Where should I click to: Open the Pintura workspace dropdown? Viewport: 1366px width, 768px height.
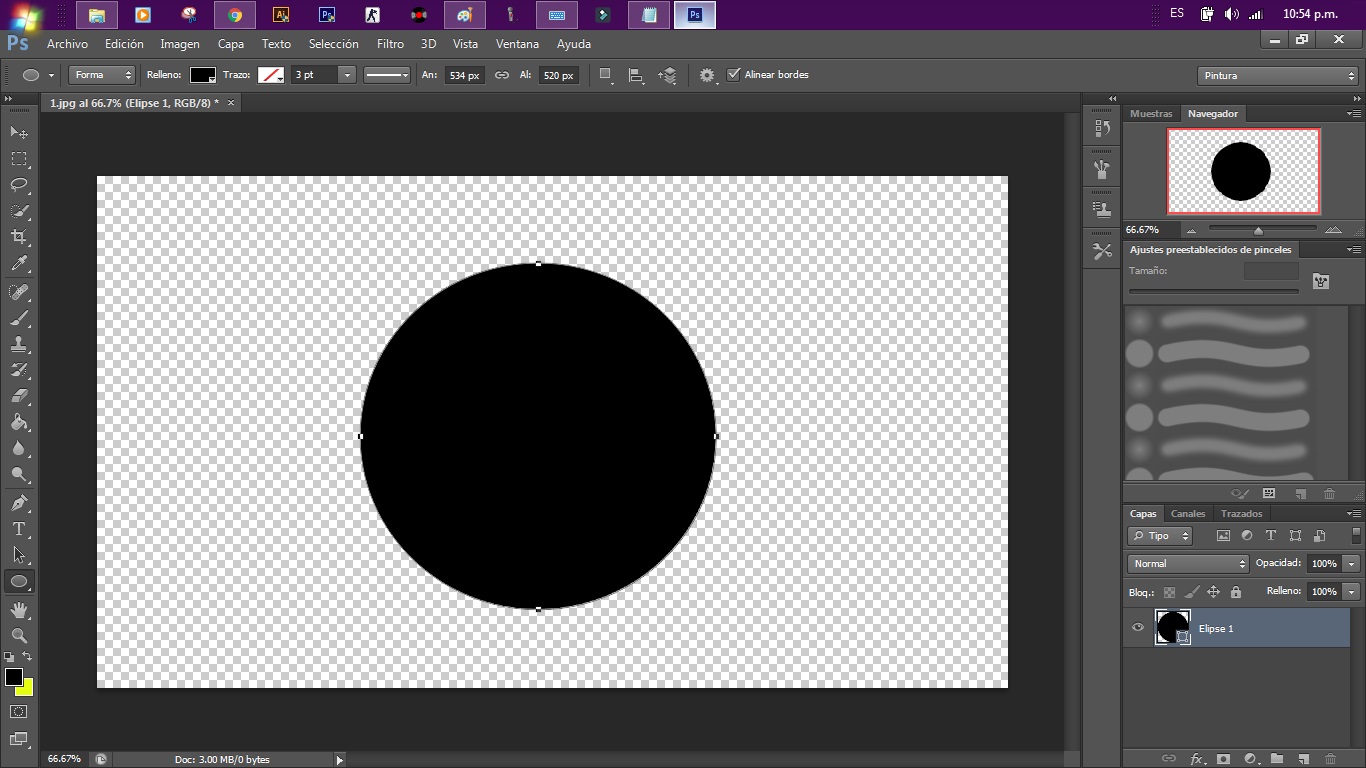(x=1277, y=76)
